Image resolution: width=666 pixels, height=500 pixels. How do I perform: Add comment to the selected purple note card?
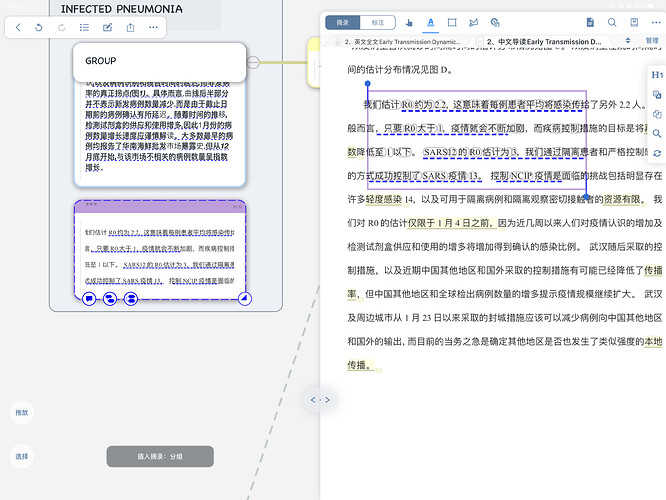tap(89, 299)
